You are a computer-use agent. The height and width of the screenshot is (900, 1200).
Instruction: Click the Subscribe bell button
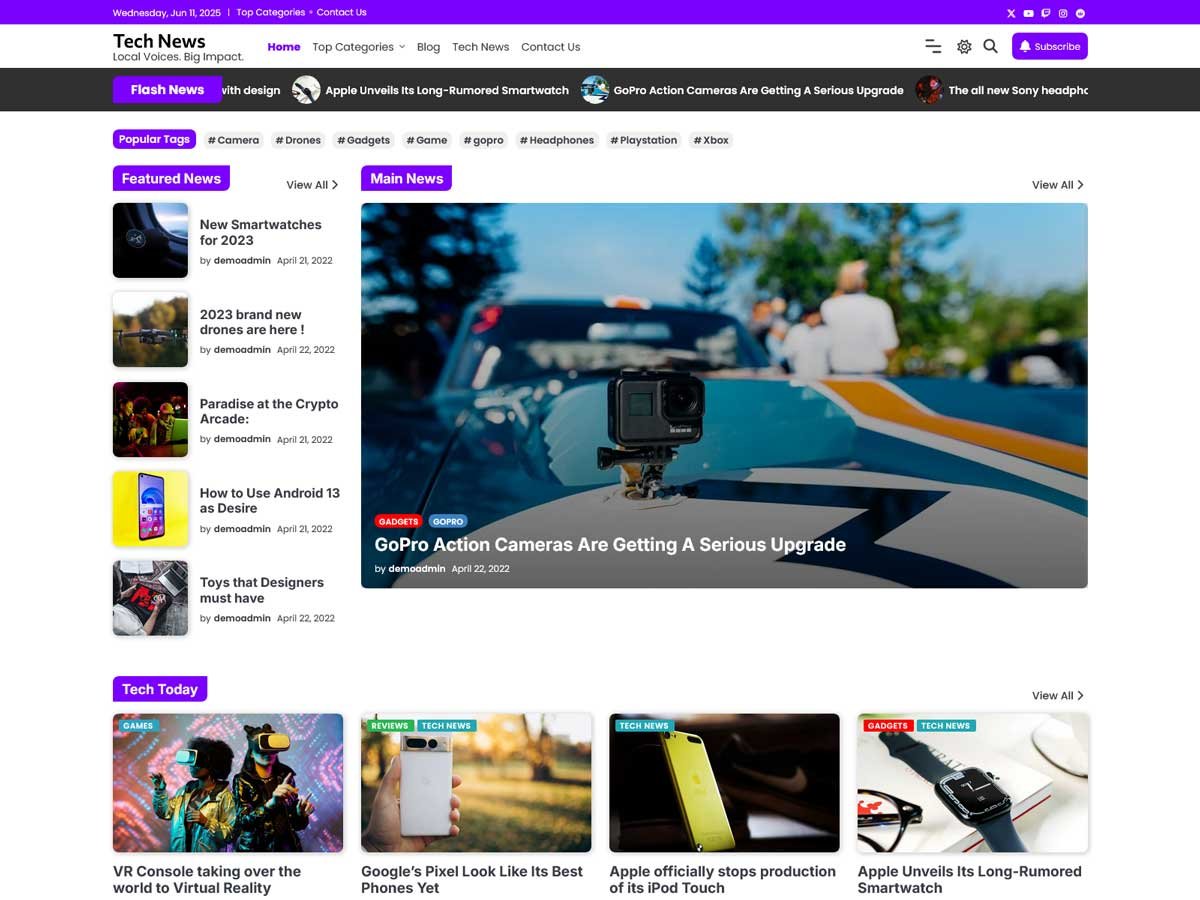[1050, 46]
